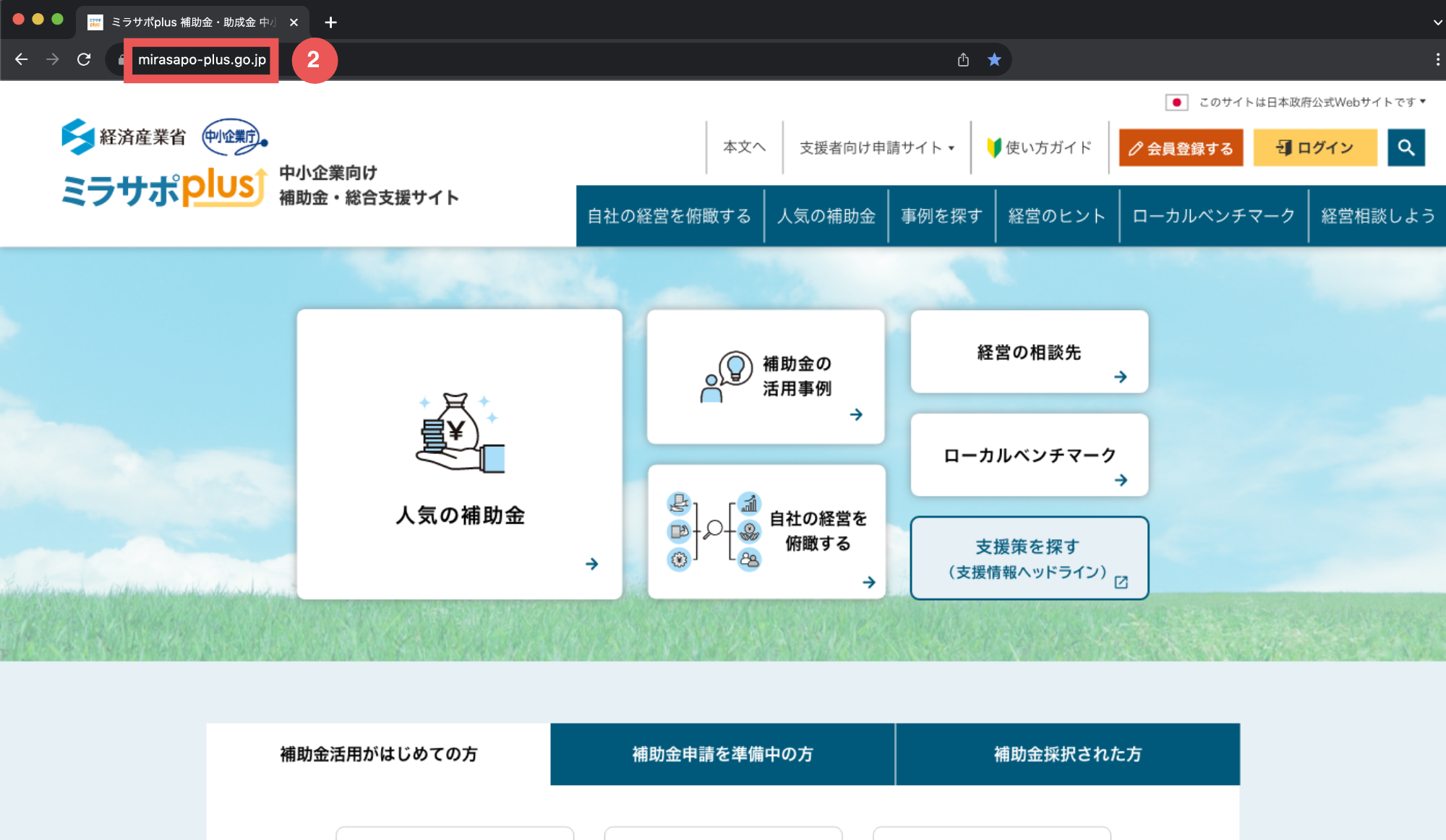1446x840 pixels.
Task: Click external link icon on 支援策を探す card
Action: pos(1121,582)
